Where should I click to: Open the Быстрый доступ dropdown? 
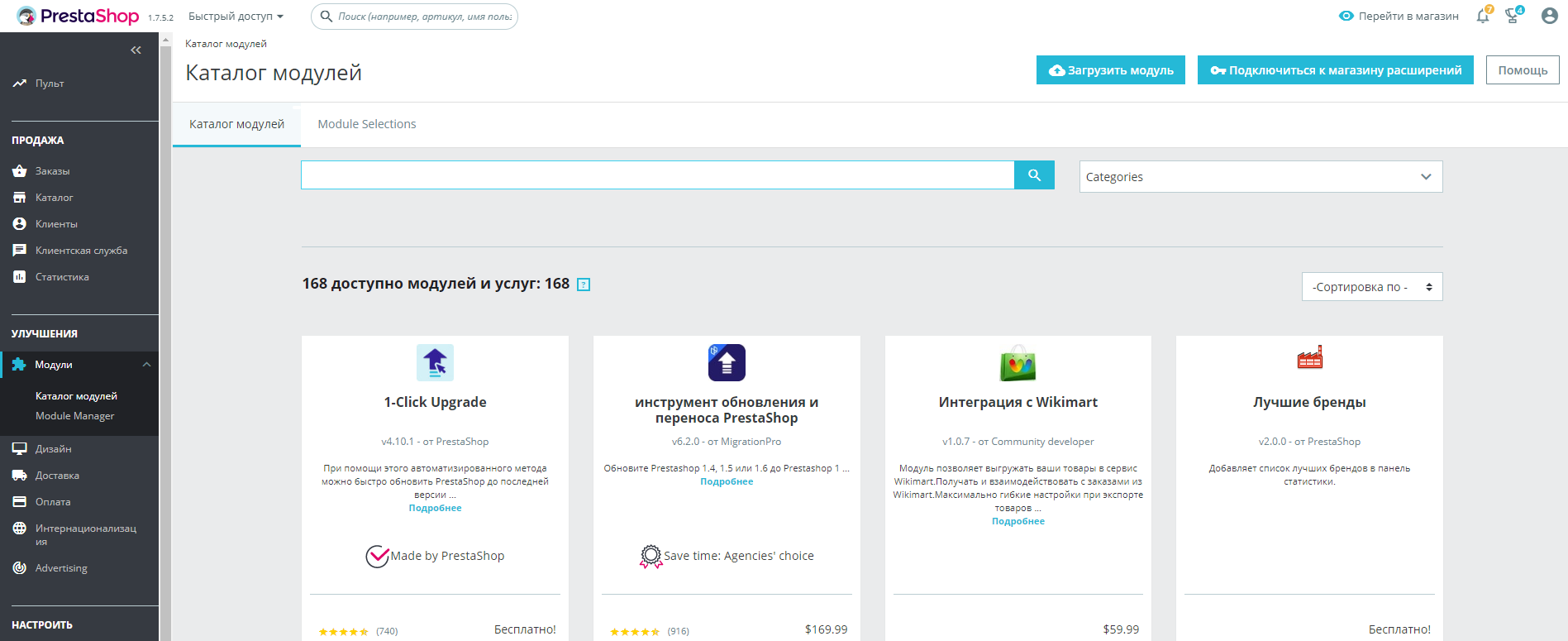pos(236,16)
